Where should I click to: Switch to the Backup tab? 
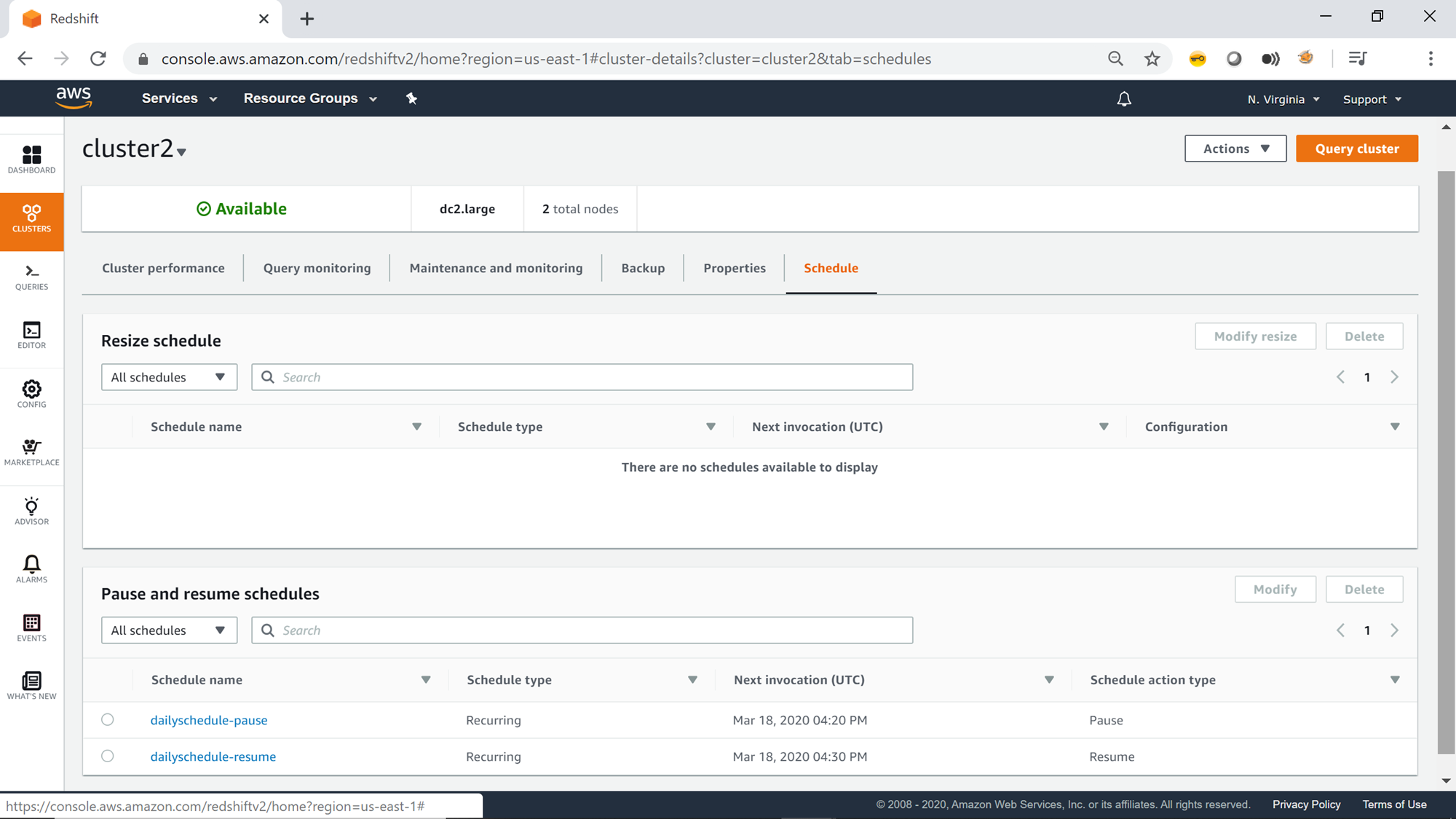coord(643,268)
